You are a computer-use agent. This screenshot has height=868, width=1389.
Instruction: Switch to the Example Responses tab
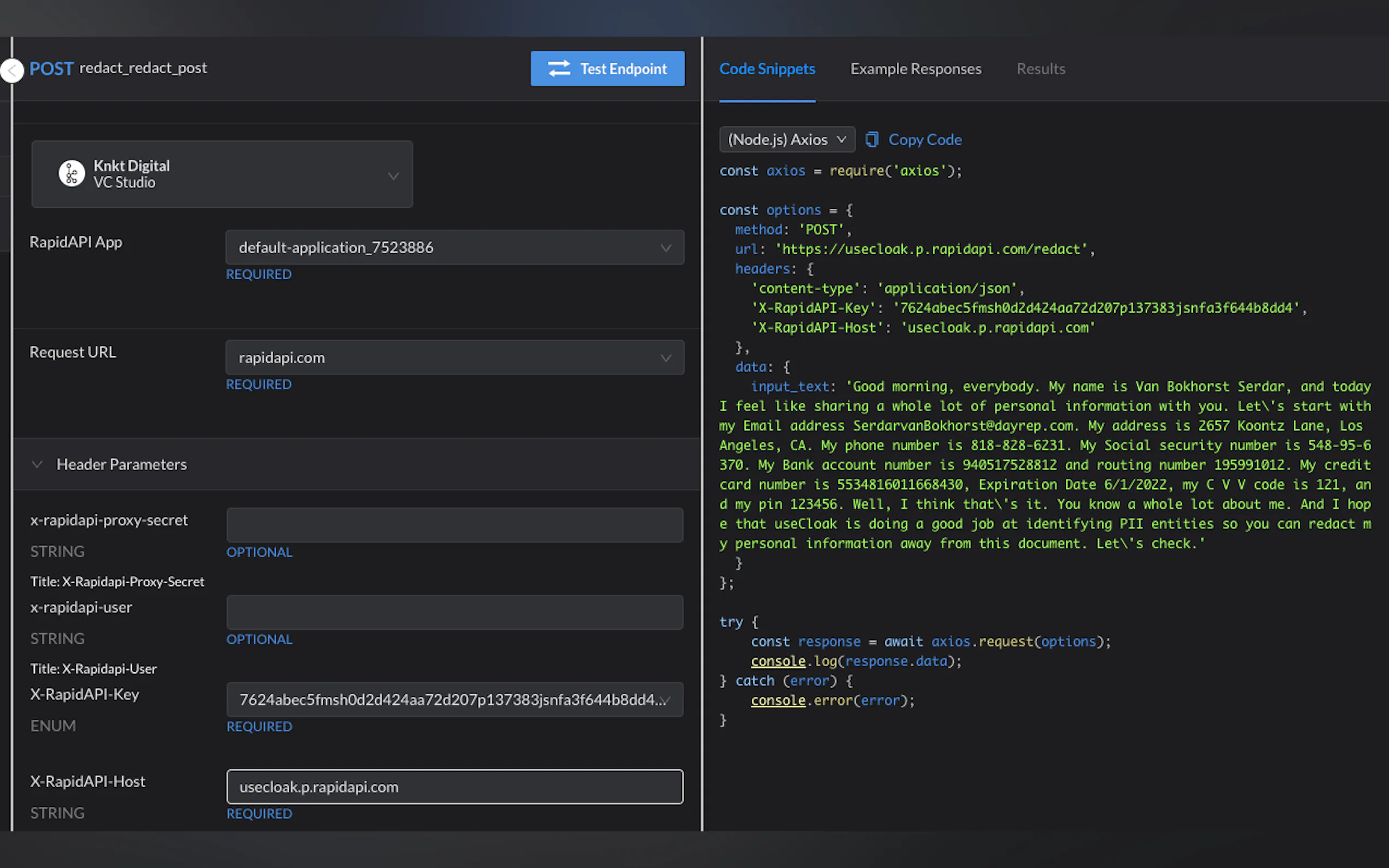[915, 69]
